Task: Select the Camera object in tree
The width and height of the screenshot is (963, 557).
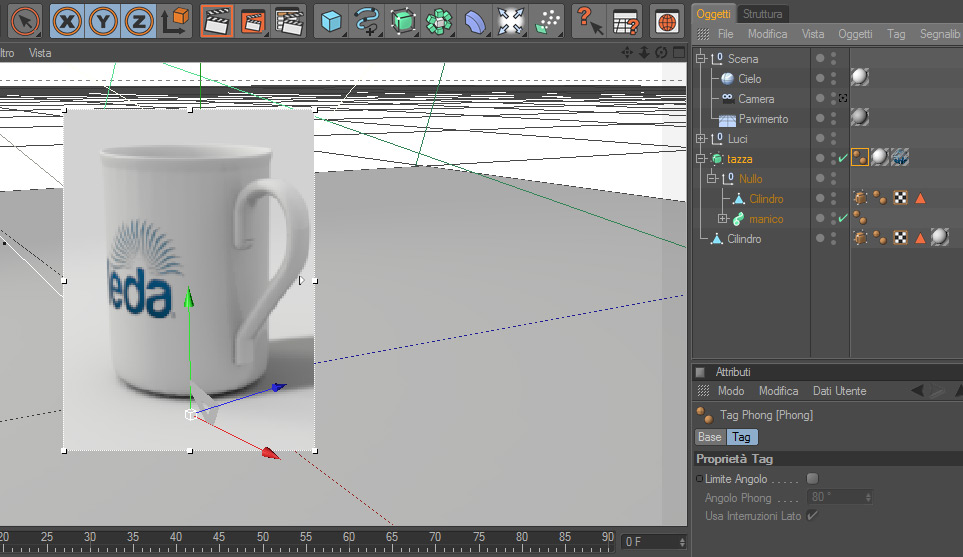Action: click(x=756, y=98)
